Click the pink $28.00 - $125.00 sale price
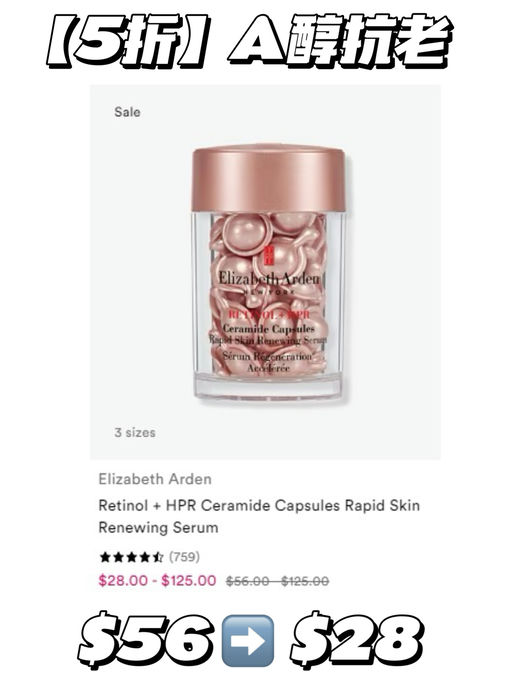This screenshot has width=512, height=683. pos(157,581)
